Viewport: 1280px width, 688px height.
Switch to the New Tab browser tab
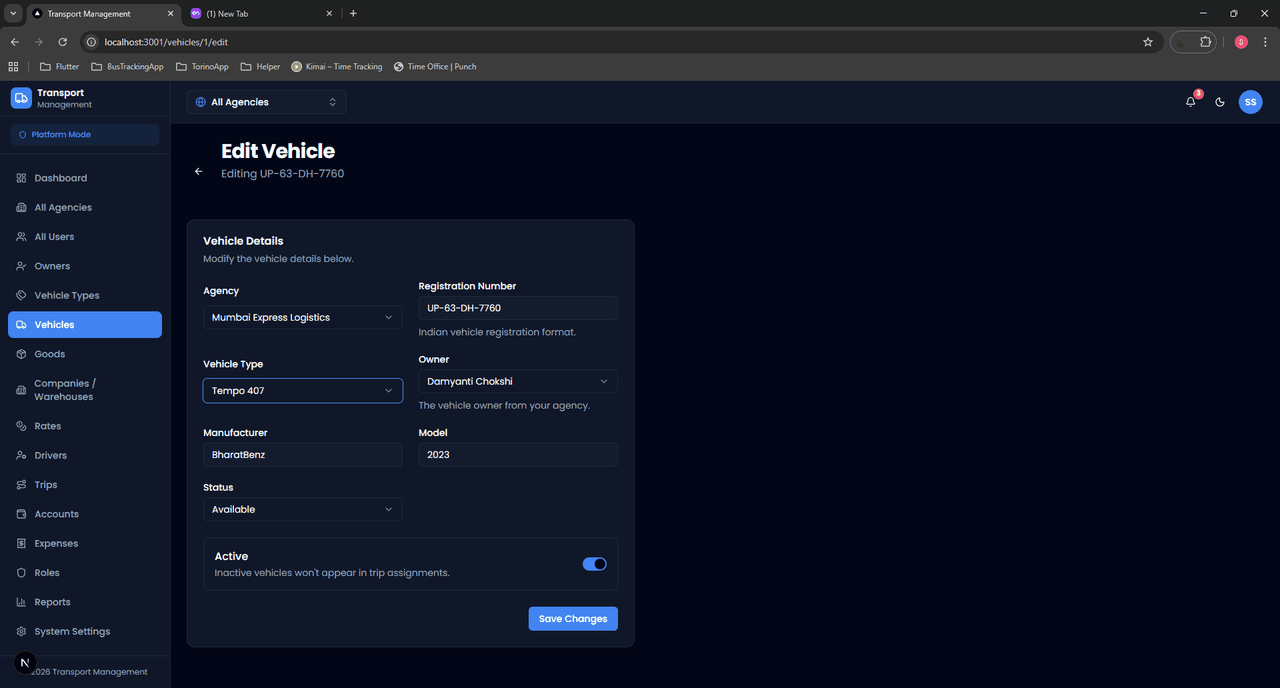tap(262, 14)
